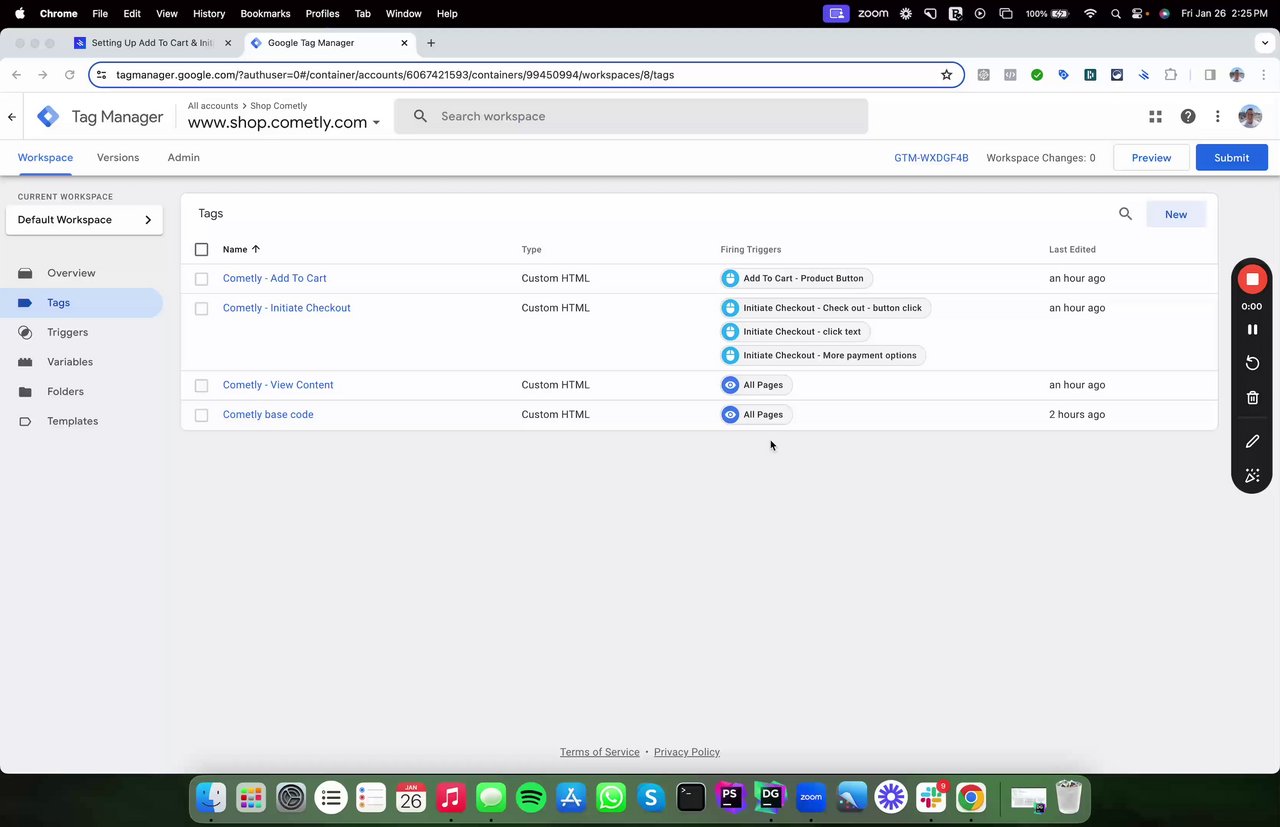Viewport: 1280px width, 827px height.
Task: Check the box for Cometly base code
Action: point(201,415)
